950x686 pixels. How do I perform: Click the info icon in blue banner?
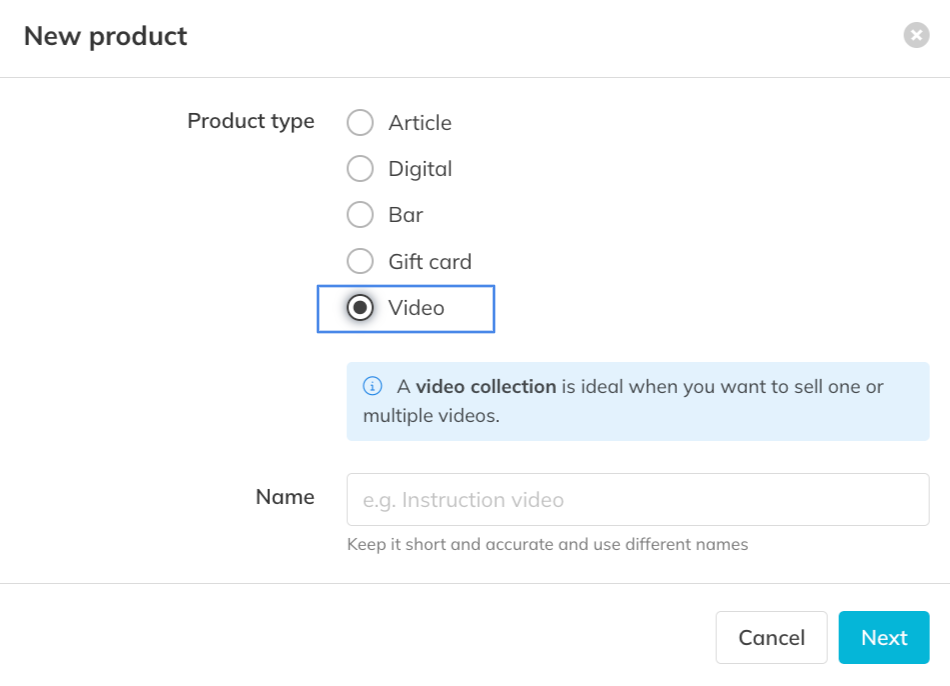click(372, 386)
